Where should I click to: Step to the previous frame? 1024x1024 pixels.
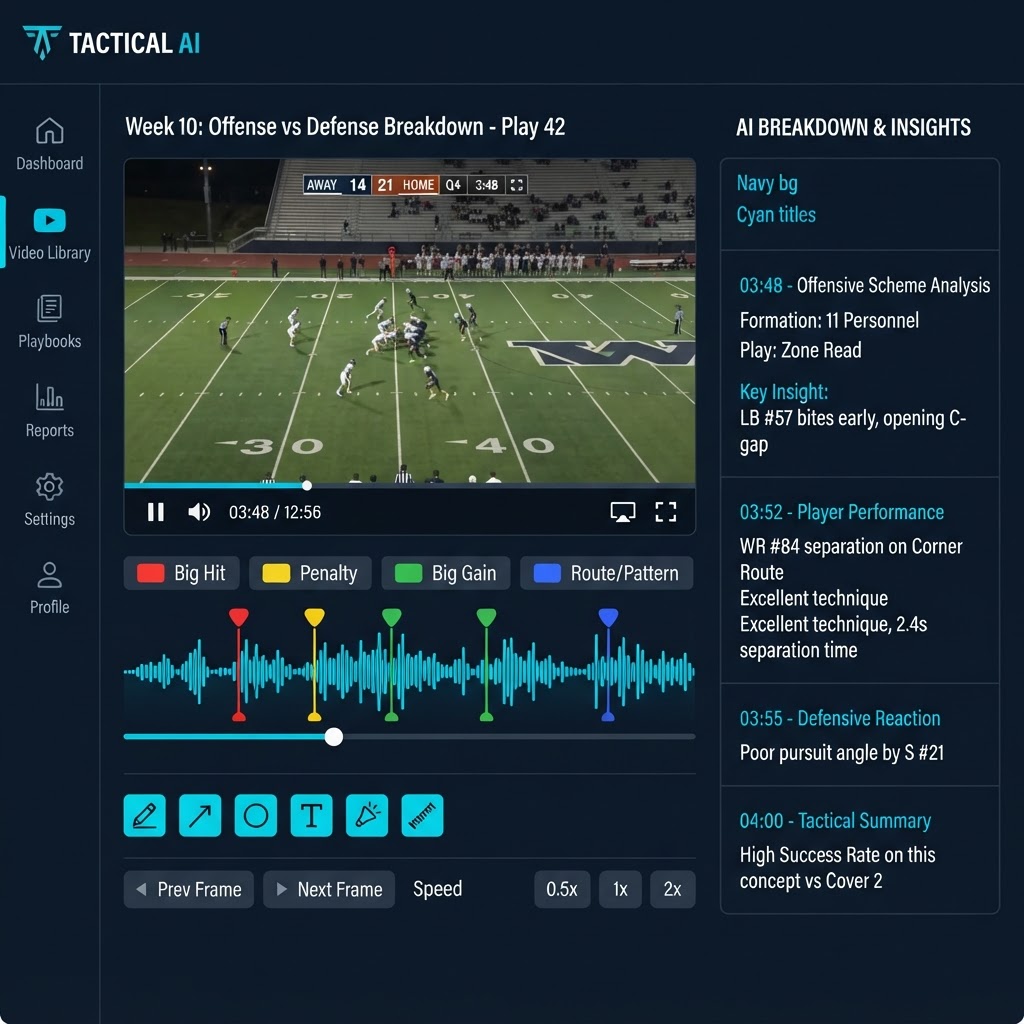(x=189, y=889)
